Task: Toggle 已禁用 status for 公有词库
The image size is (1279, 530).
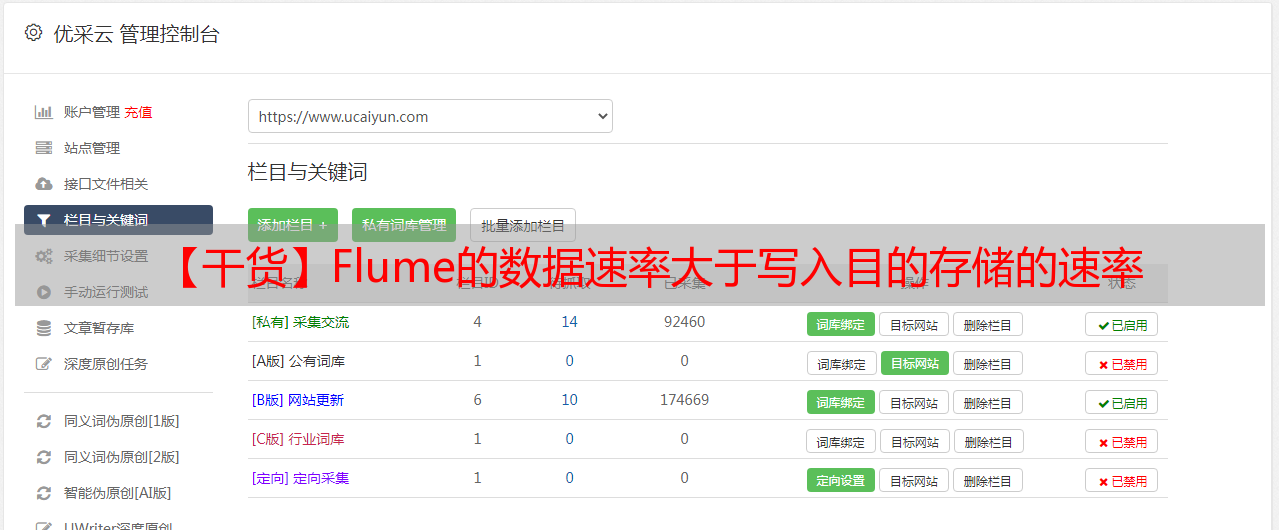Action: (1121, 363)
